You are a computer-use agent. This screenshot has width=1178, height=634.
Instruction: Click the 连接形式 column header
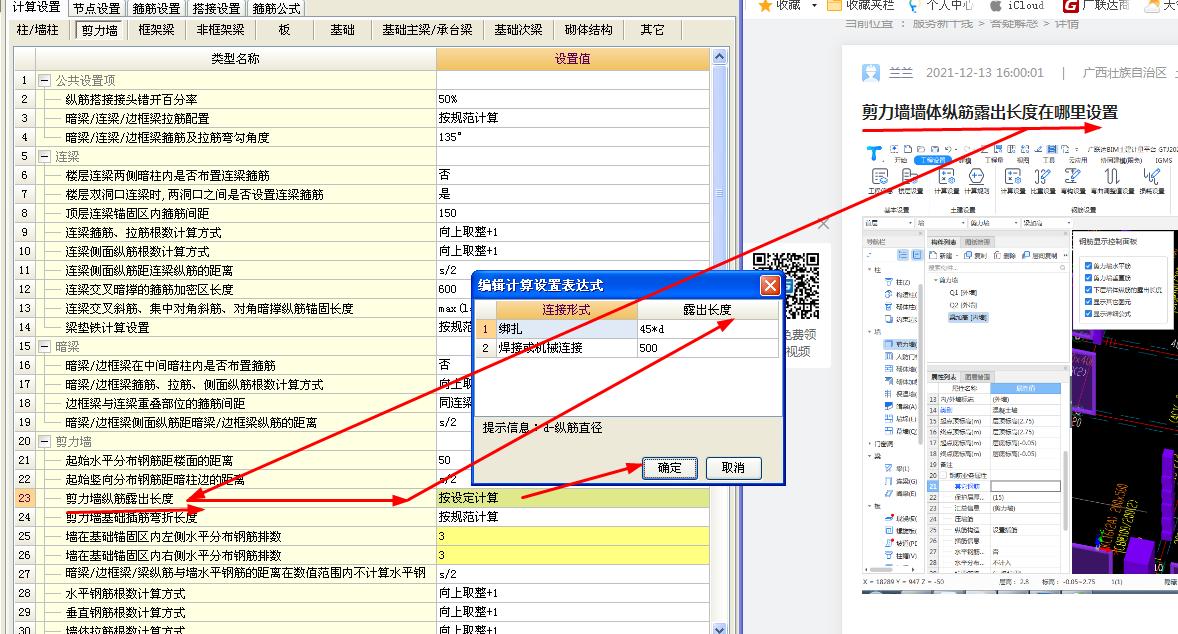click(566, 309)
